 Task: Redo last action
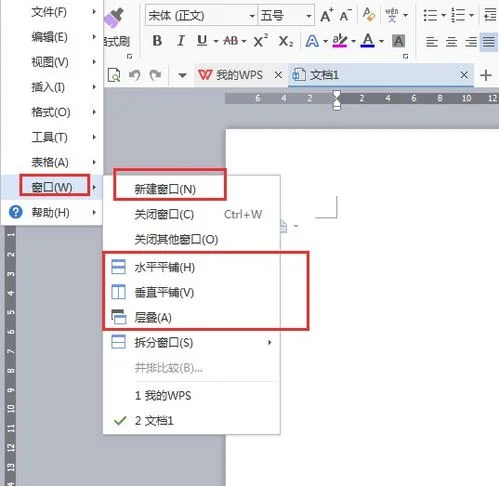point(155,75)
